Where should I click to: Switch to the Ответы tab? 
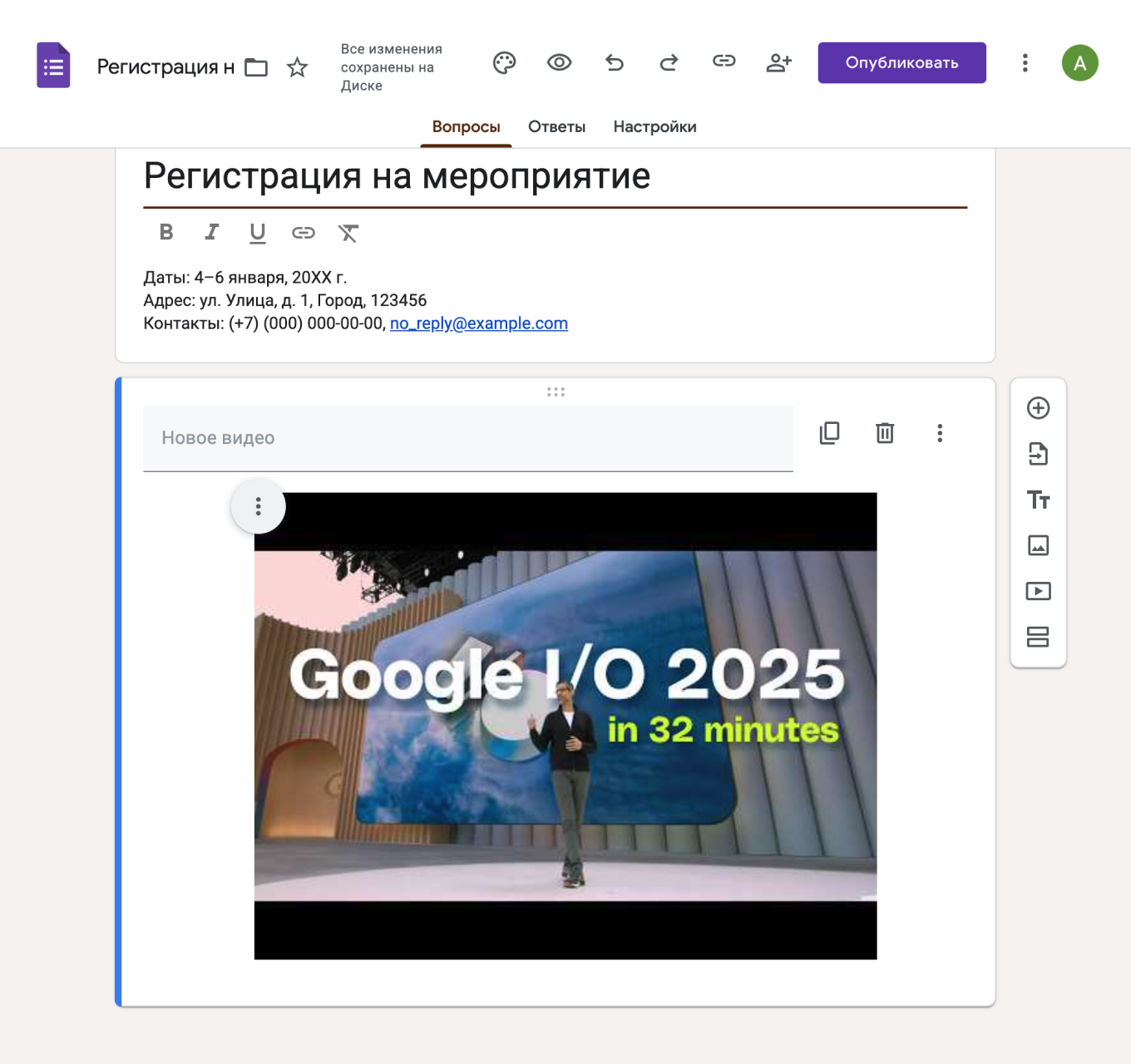pos(556,126)
